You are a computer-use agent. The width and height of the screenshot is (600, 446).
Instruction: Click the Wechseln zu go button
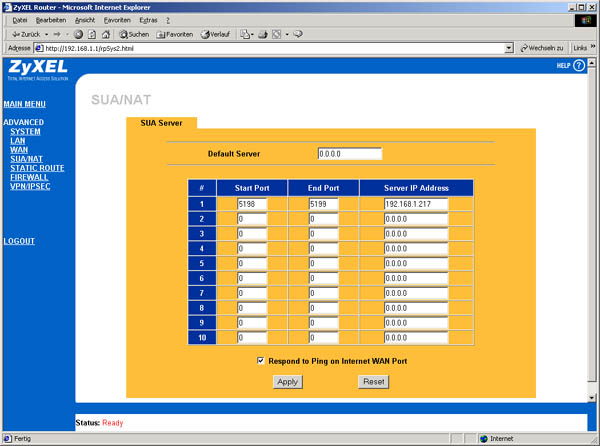coord(543,47)
